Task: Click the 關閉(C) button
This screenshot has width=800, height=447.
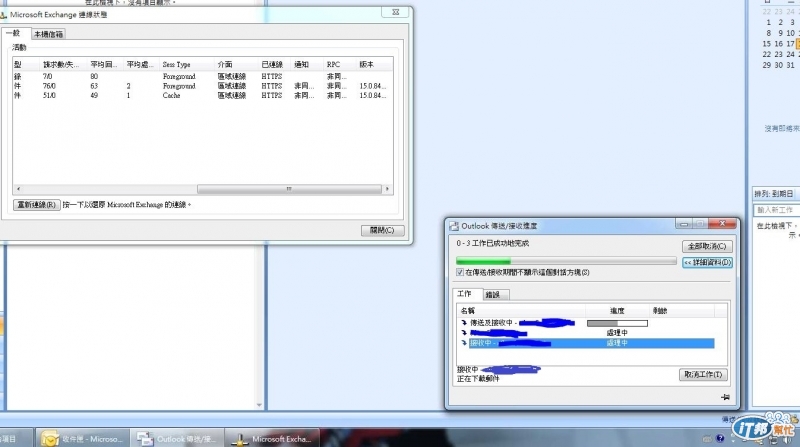Action: click(x=383, y=230)
